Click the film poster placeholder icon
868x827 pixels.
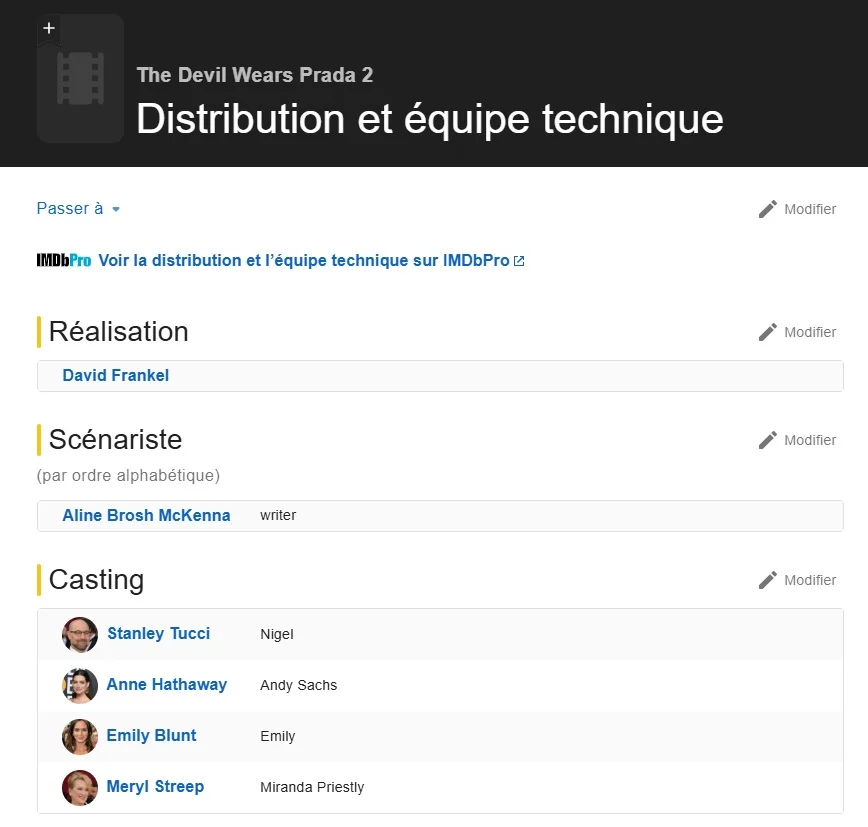tap(81, 80)
